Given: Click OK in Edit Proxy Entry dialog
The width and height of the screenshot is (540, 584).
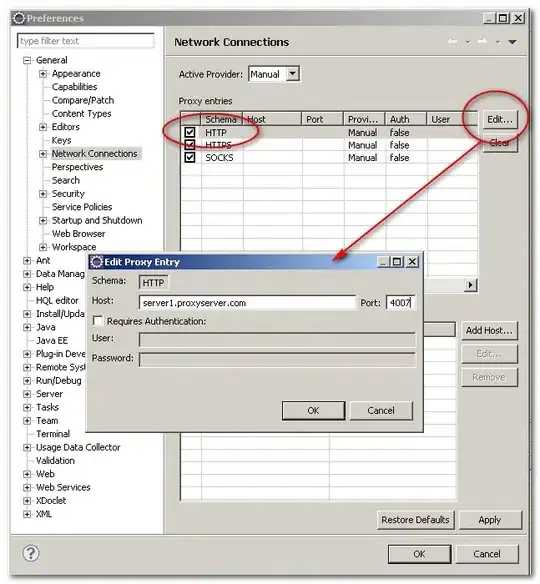Looking at the screenshot, I should coord(313,410).
